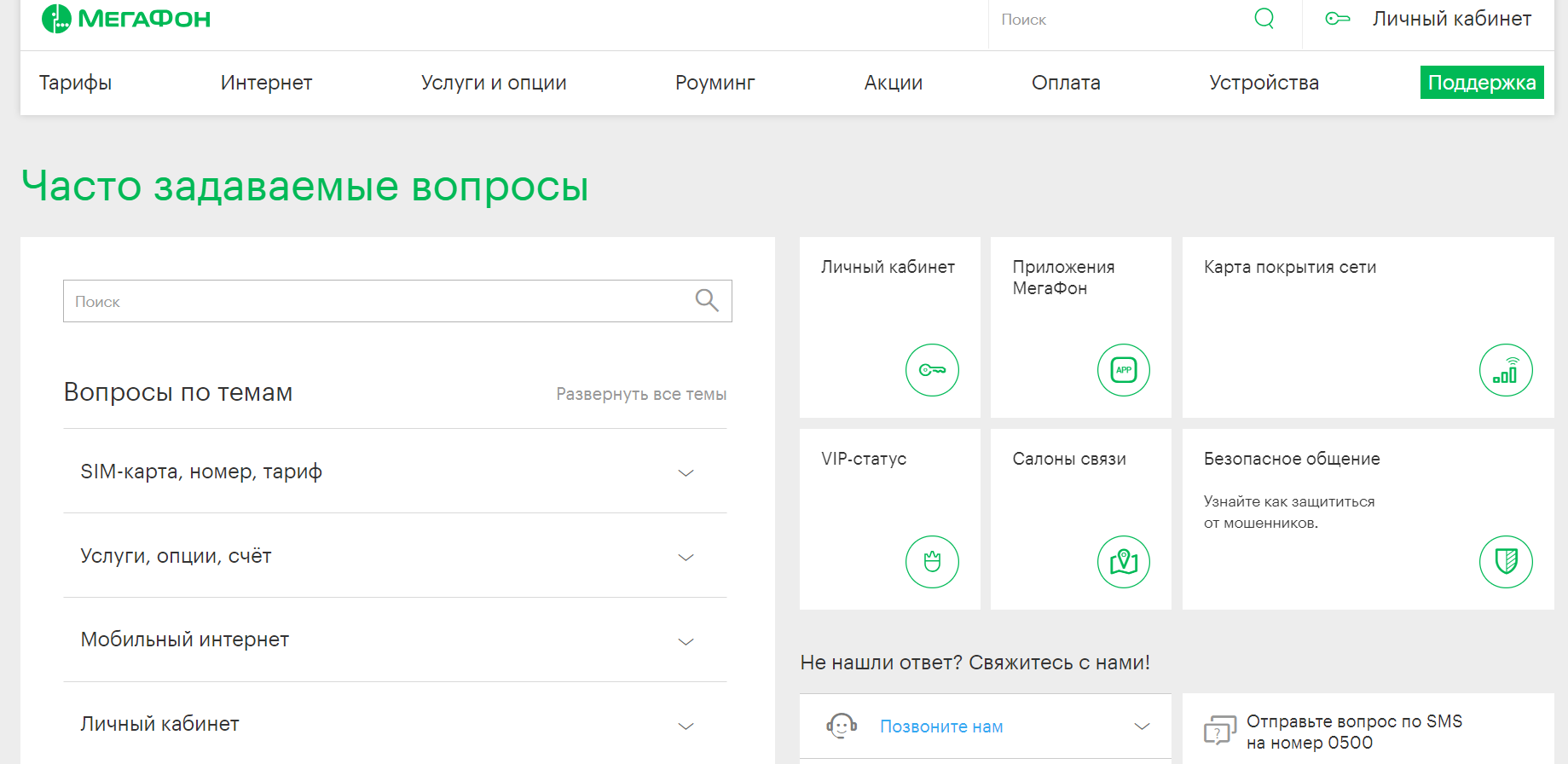The height and width of the screenshot is (764, 1568).
Task: Open Личный кабинет link in header
Action: [1451, 19]
